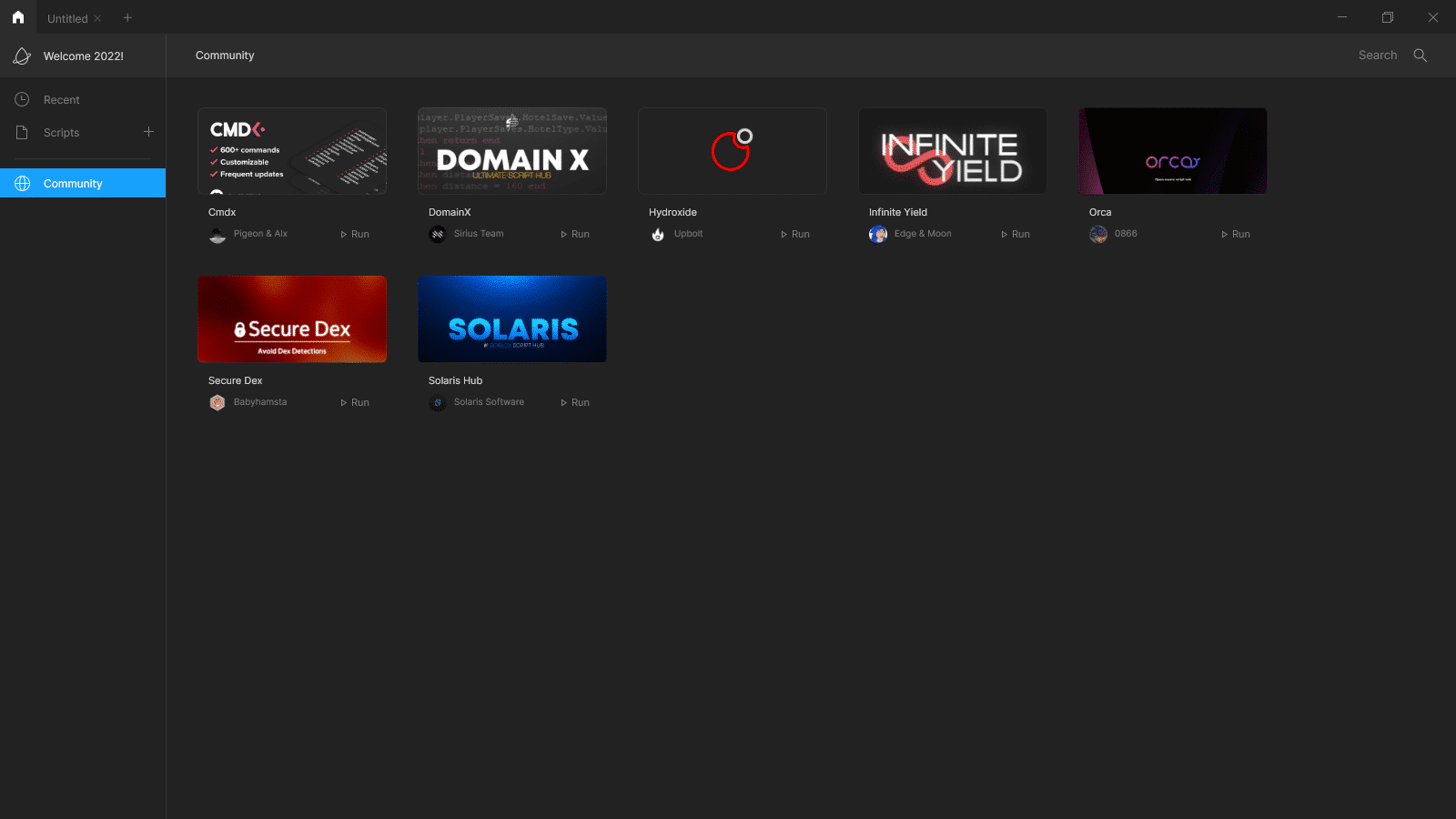Screen dimensions: 1456x819
Task: Open the Solaris Hub thumbnail
Action: 512,319
